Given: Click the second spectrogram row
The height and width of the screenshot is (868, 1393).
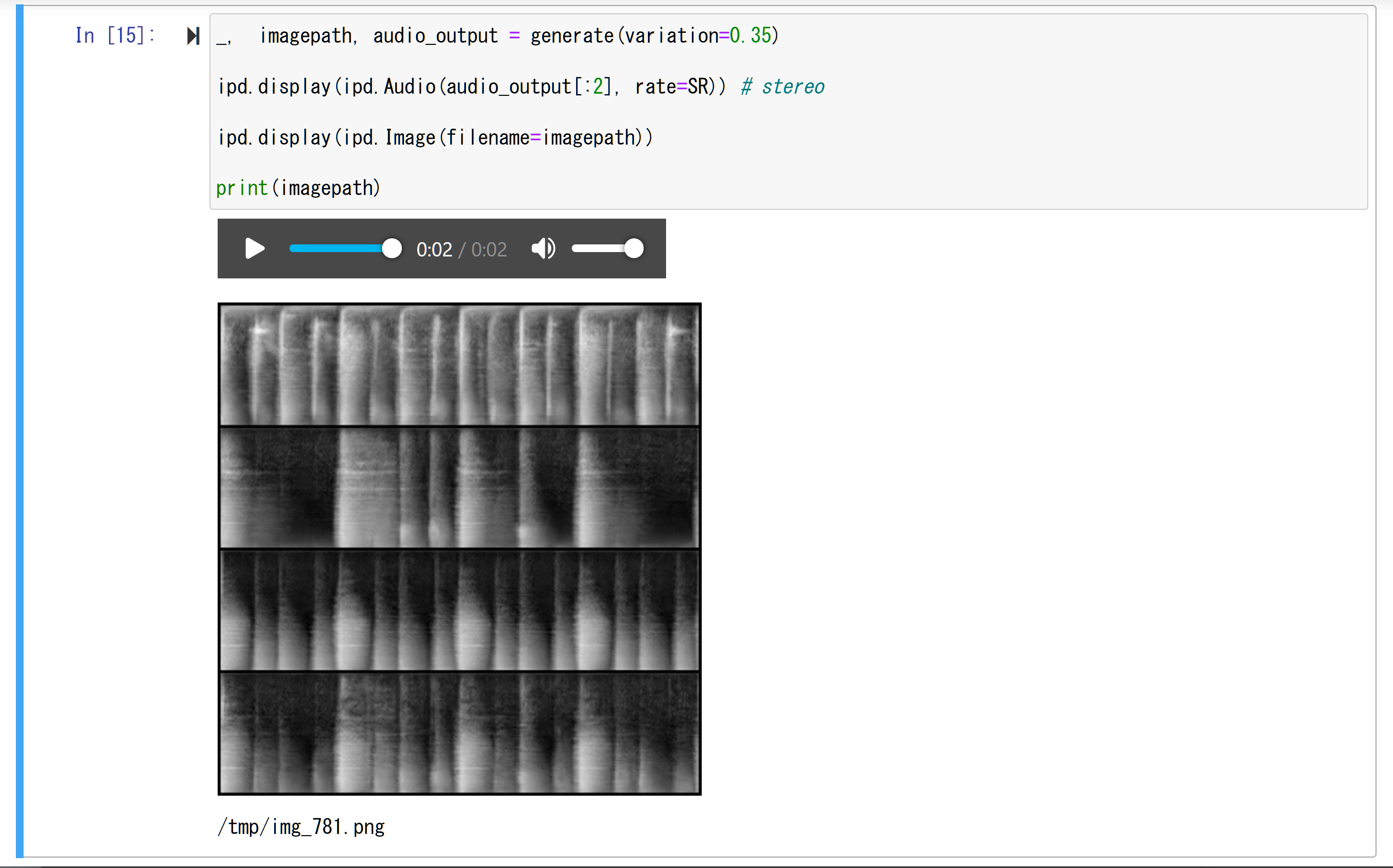Looking at the screenshot, I should pyautogui.click(x=459, y=488).
